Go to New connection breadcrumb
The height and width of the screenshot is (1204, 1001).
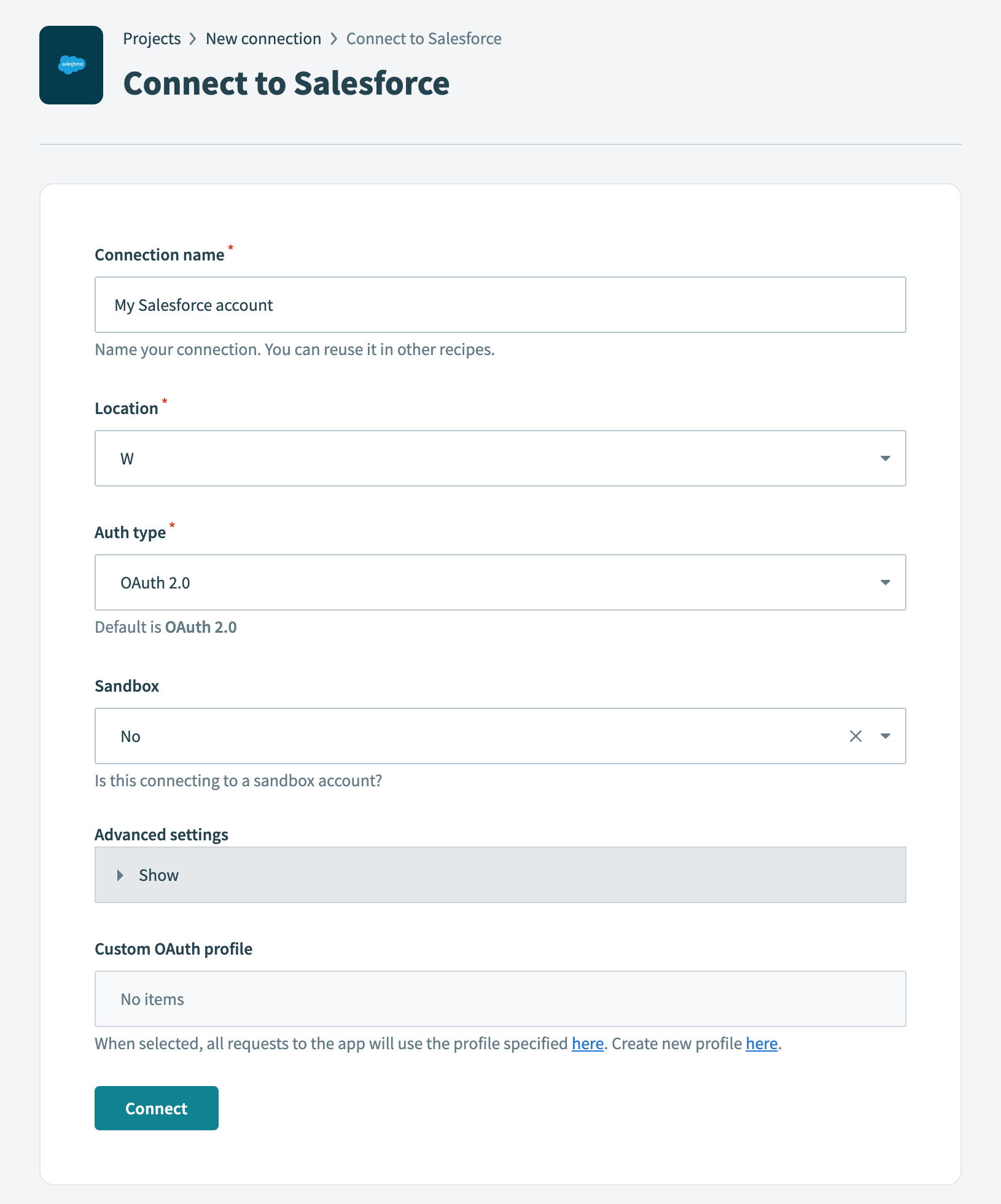[263, 38]
